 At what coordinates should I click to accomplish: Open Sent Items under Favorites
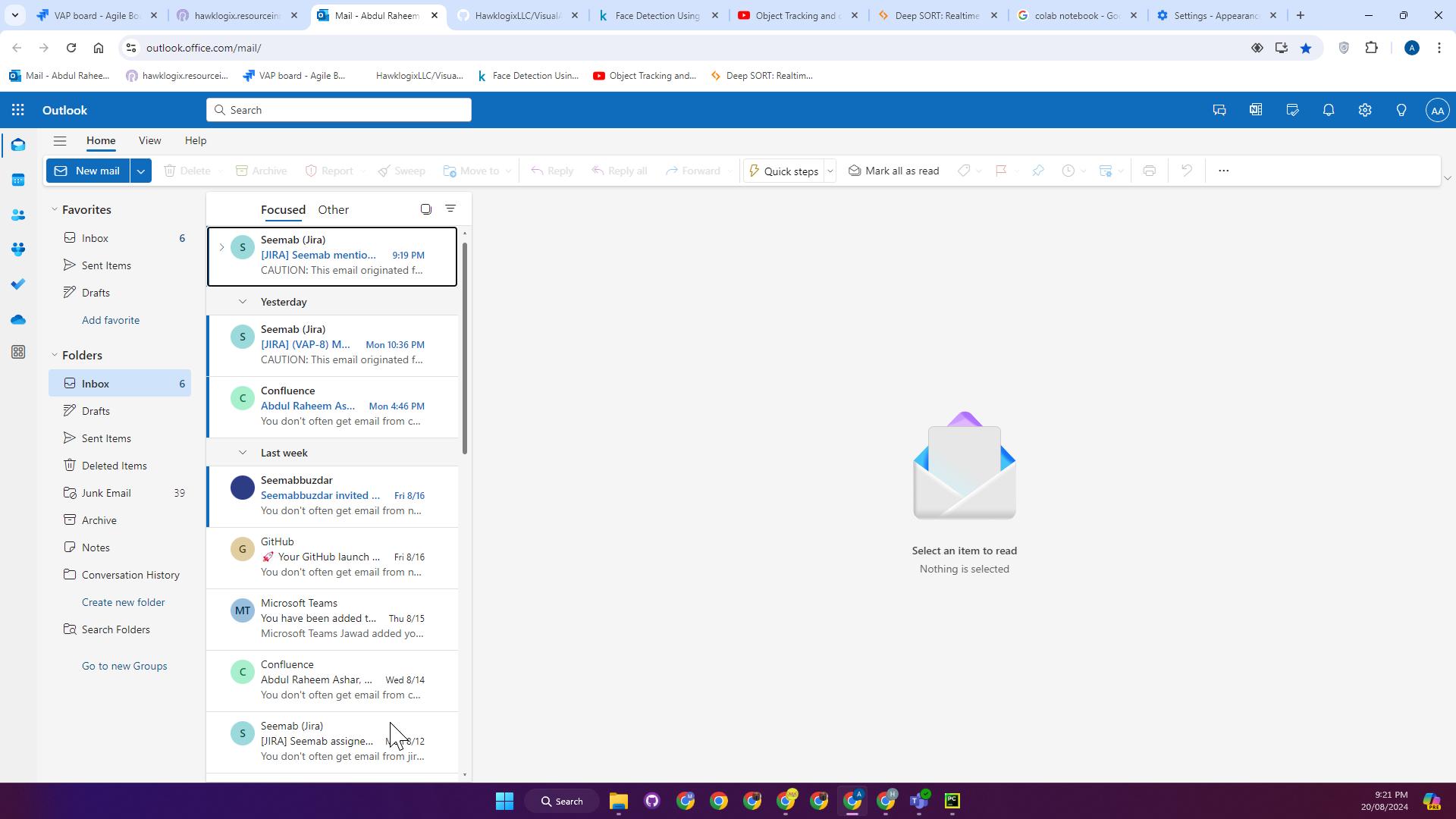coord(120,265)
